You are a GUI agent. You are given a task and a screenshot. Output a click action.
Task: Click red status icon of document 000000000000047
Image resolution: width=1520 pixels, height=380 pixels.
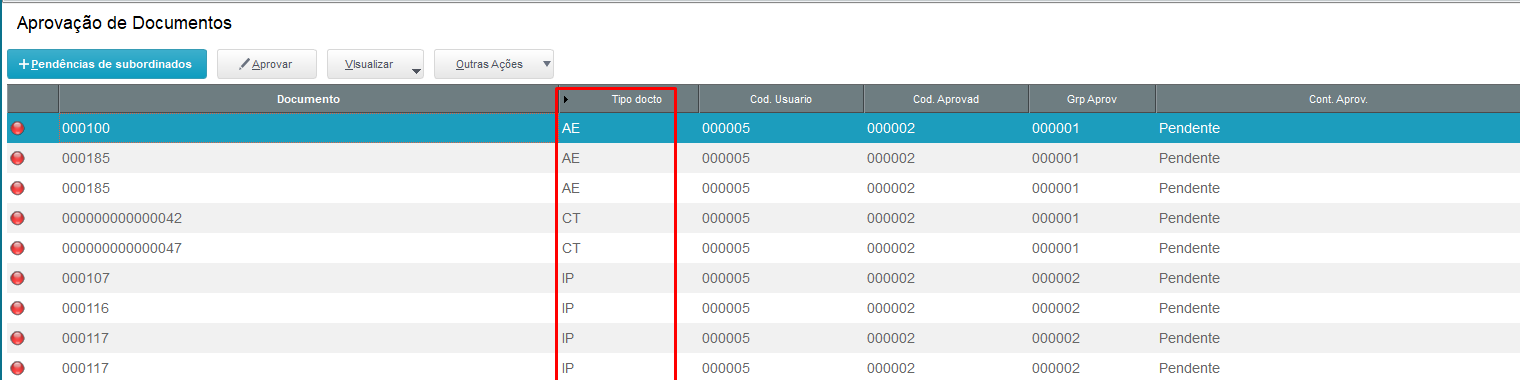coord(17,248)
